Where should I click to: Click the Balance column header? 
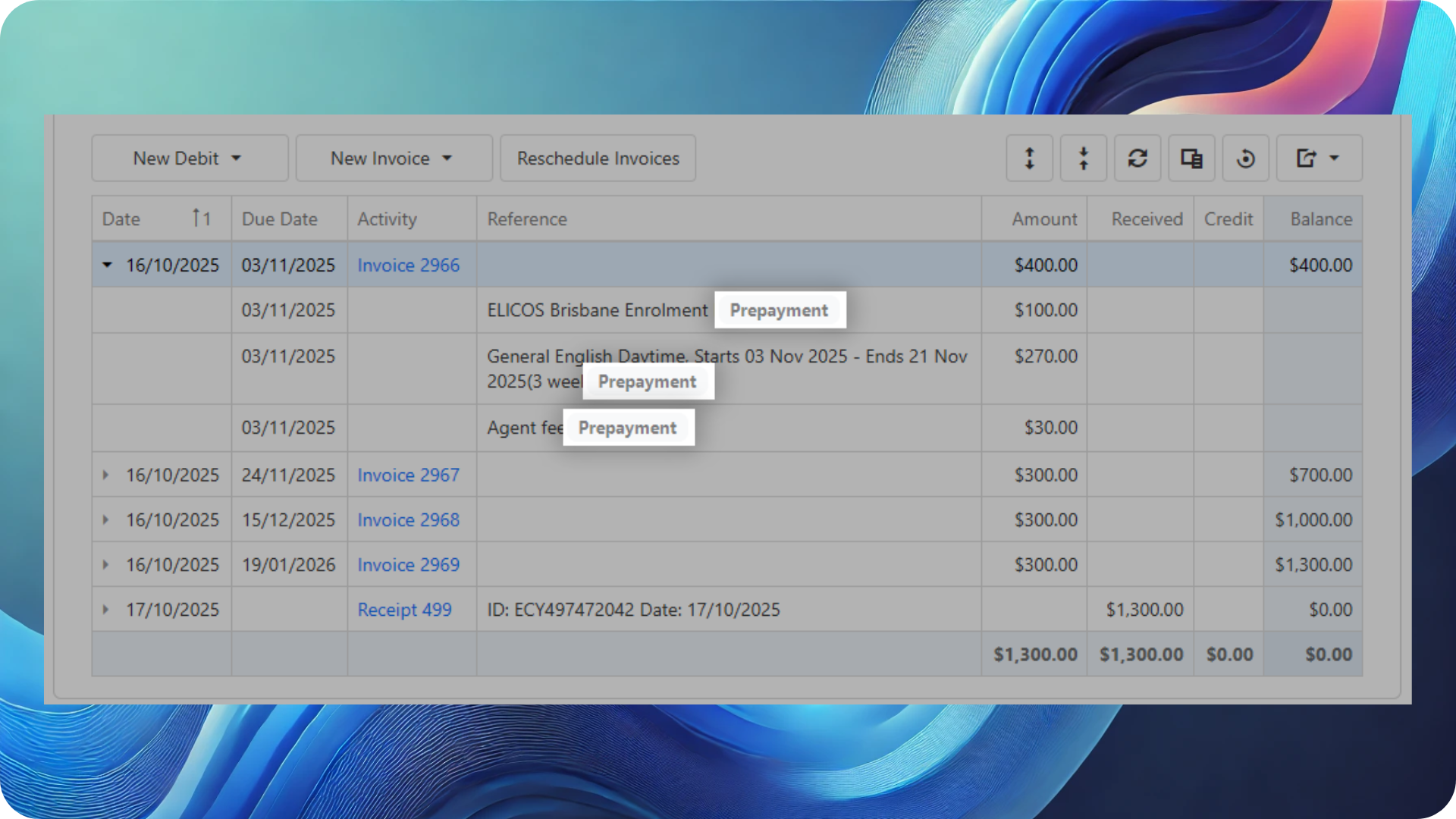point(1320,218)
